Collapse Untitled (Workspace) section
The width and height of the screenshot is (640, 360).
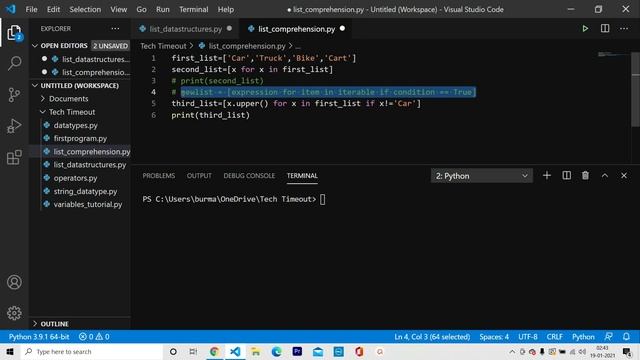point(80,86)
